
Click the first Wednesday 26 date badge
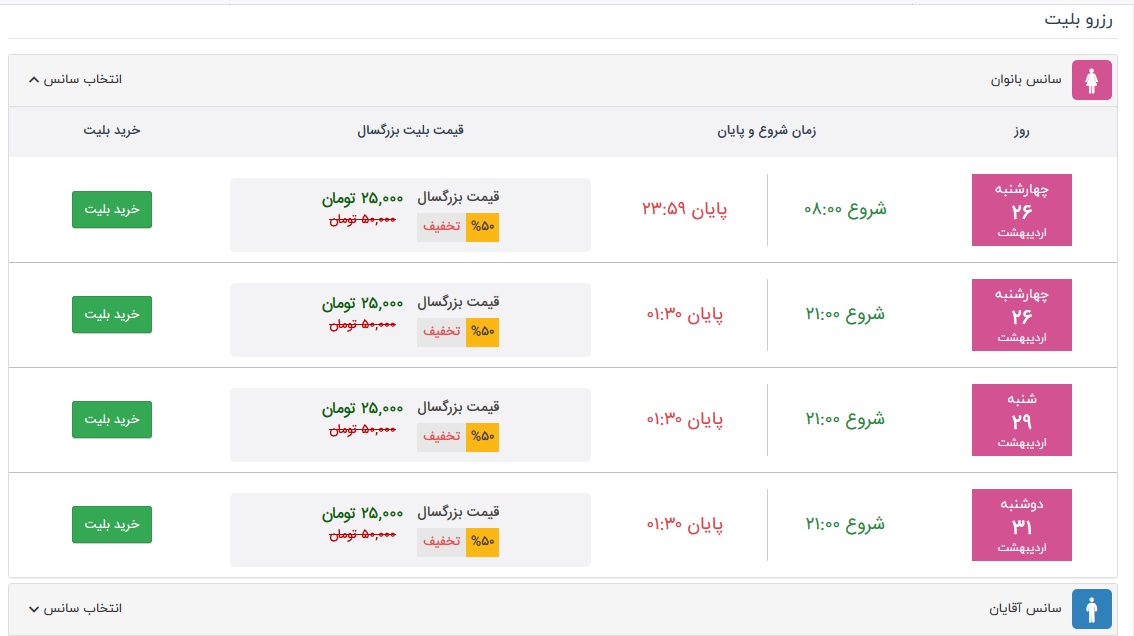pyautogui.click(x=1021, y=210)
